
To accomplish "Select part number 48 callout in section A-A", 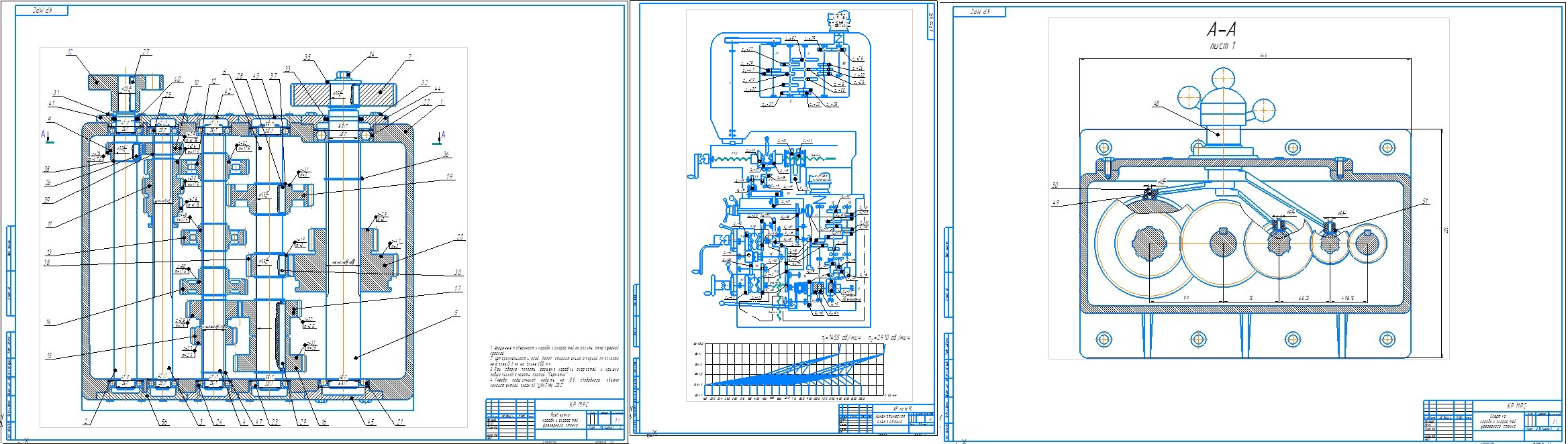I will (x=1156, y=104).
